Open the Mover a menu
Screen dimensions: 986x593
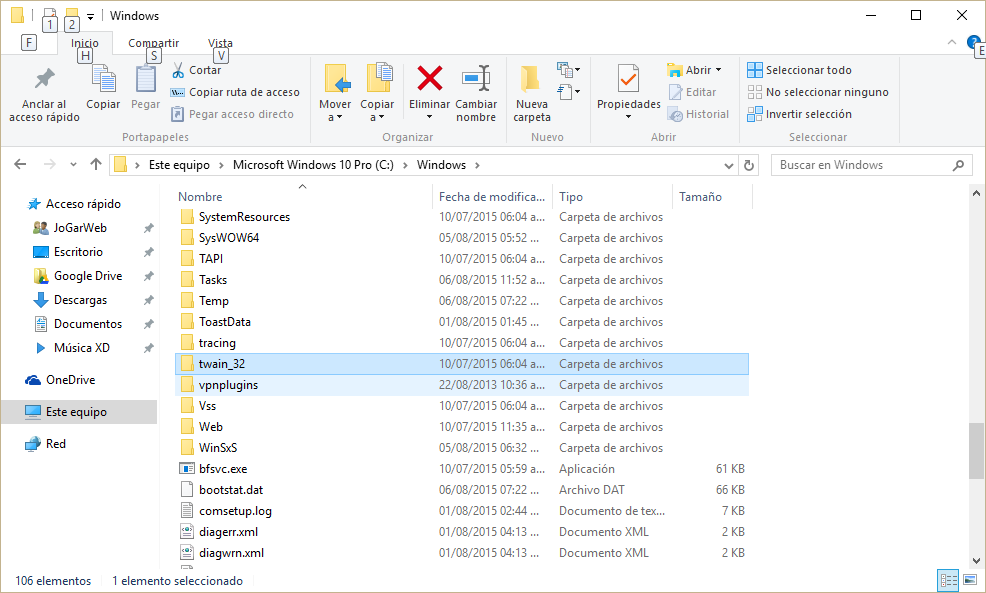pos(335,93)
